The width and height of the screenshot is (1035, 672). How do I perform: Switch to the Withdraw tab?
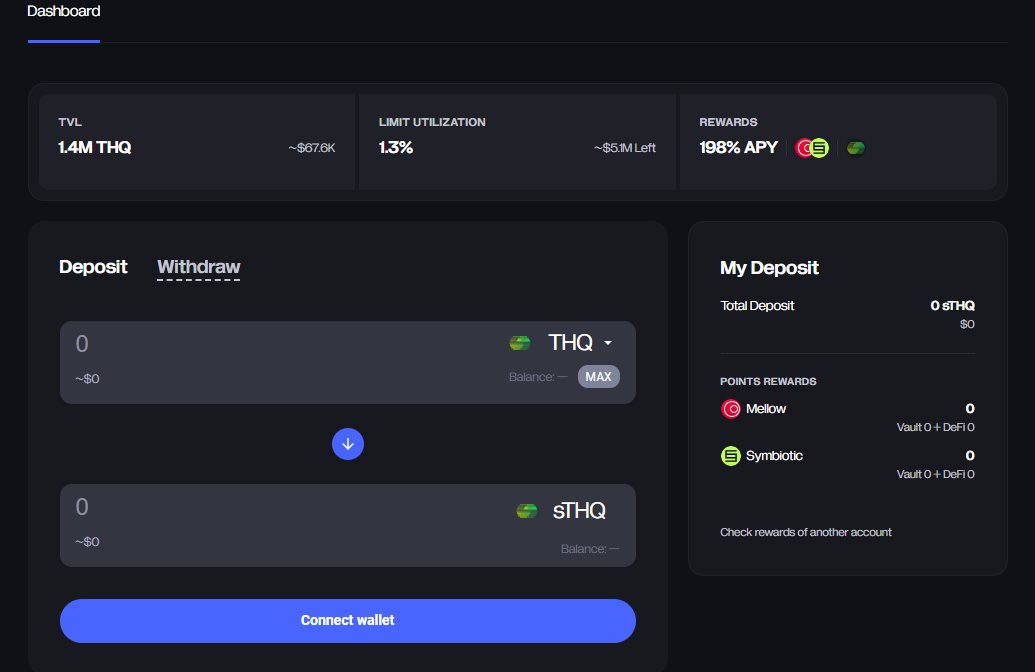[x=199, y=267]
